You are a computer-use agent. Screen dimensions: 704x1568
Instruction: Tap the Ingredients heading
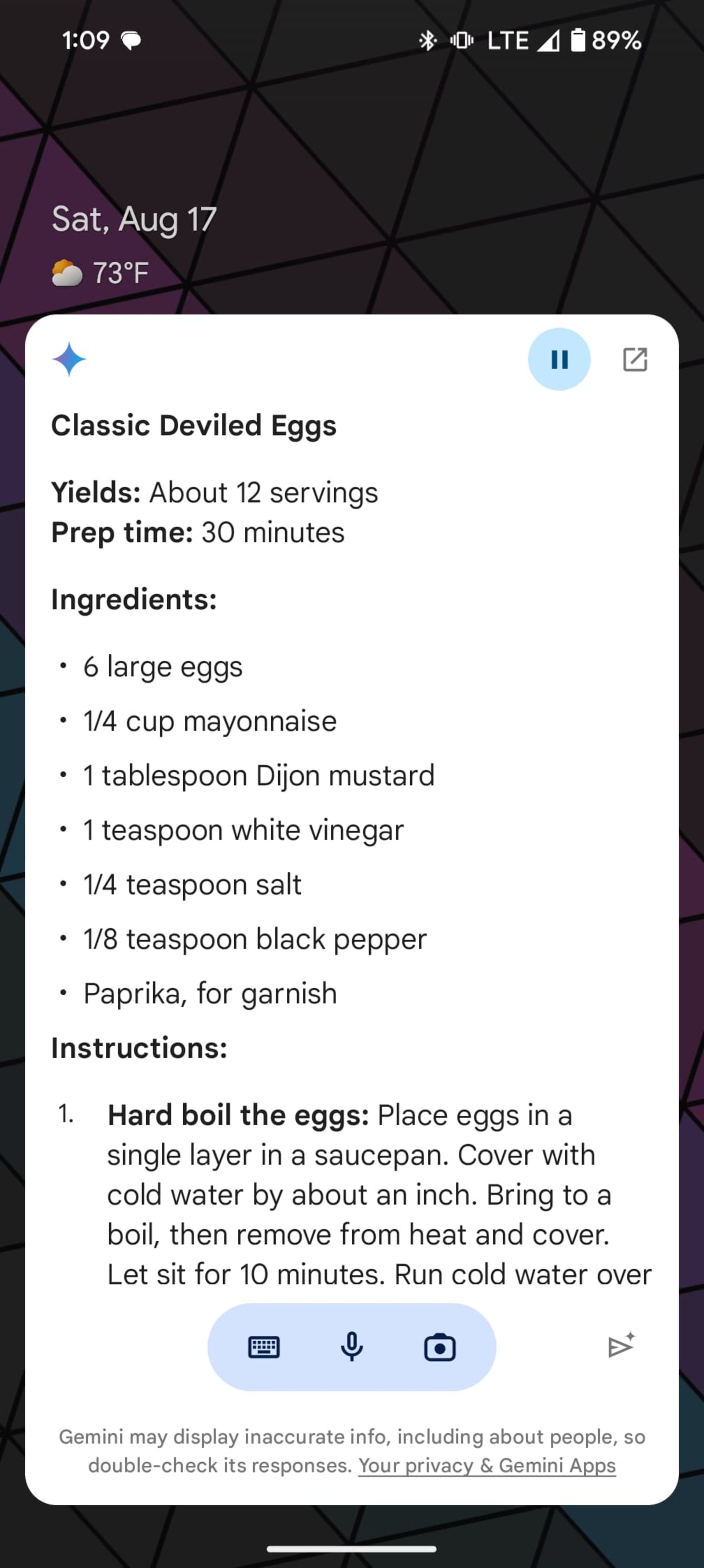134,599
